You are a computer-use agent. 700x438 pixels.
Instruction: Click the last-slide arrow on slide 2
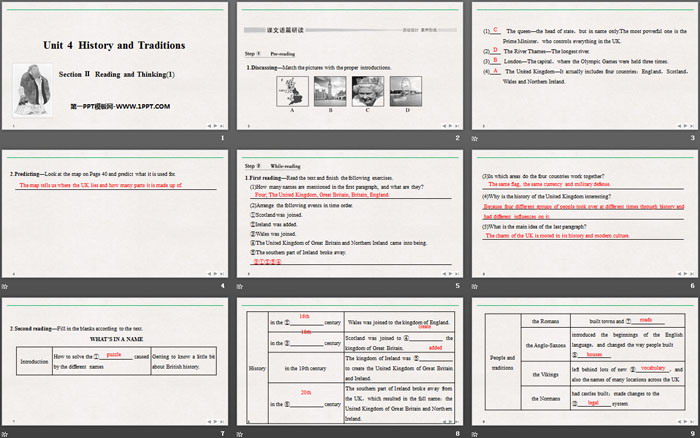[456, 126]
